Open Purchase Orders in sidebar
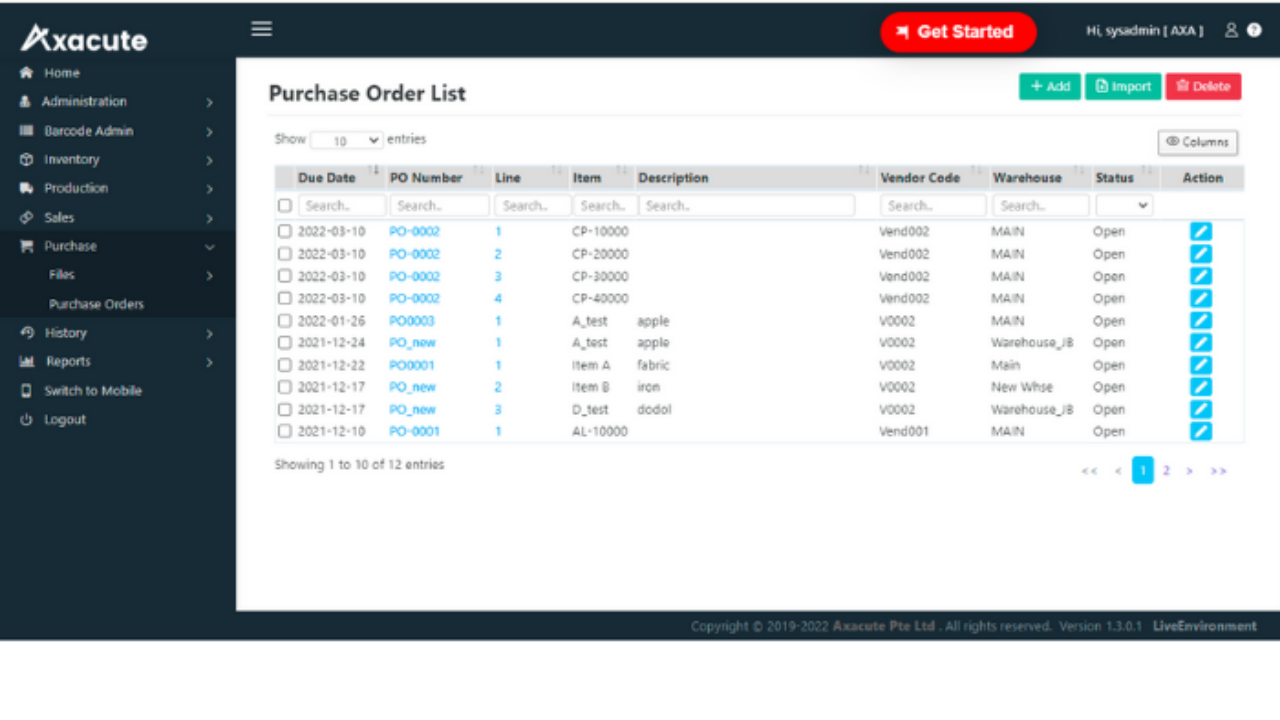Screen dimensions: 1280x720 click(96, 304)
